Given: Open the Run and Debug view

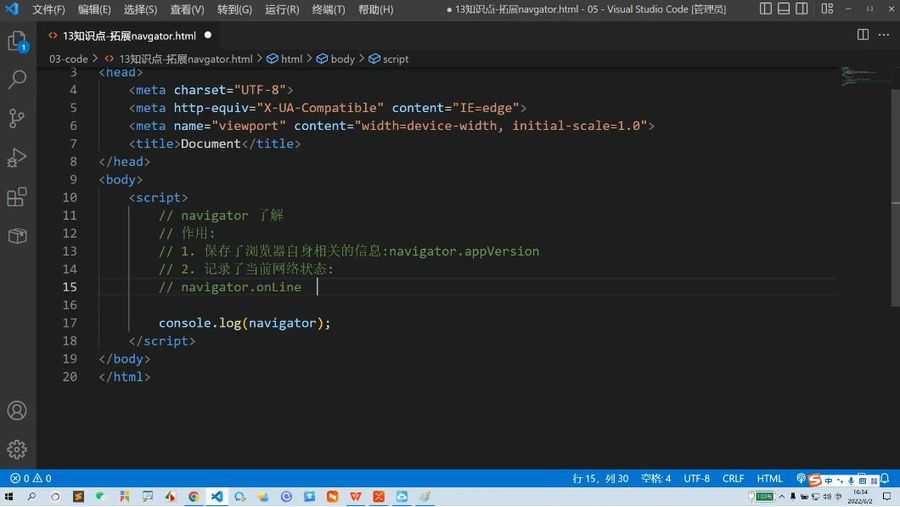Looking at the screenshot, I should coord(17,157).
